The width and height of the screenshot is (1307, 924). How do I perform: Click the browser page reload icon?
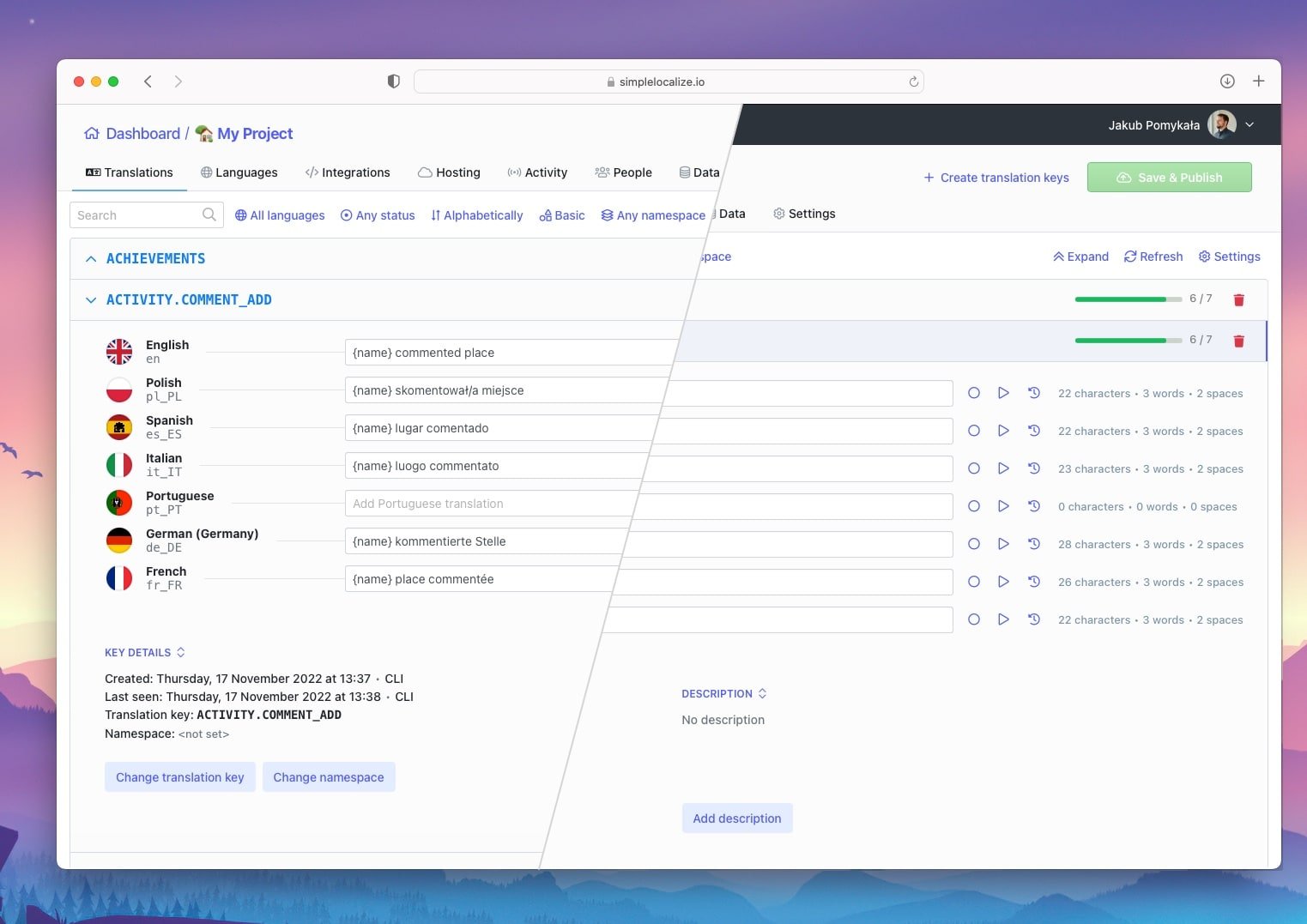(913, 82)
